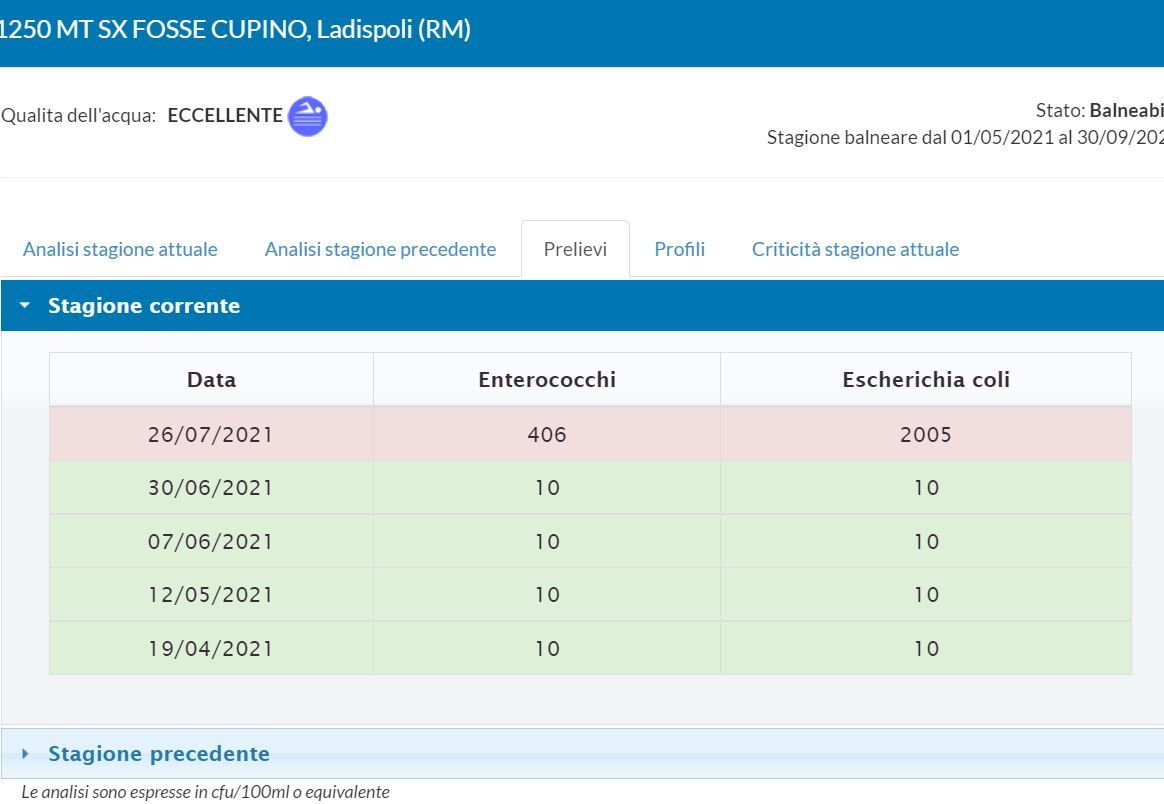Click the Qualita dell'acqua label
Screen dimensions: 1164x804
pyautogui.click(x=79, y=116)
